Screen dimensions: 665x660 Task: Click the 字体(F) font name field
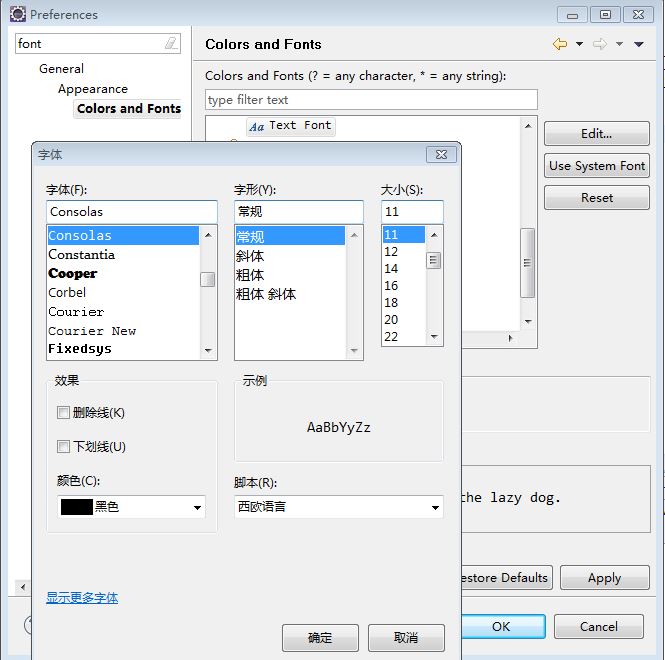tap(132, 212)
